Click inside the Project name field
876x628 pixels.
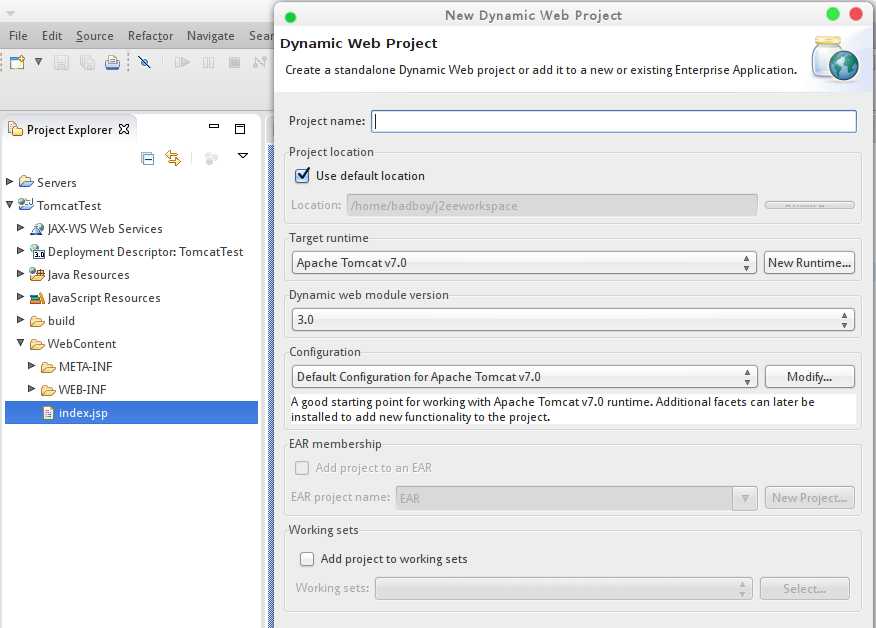[x=614, y=121]
